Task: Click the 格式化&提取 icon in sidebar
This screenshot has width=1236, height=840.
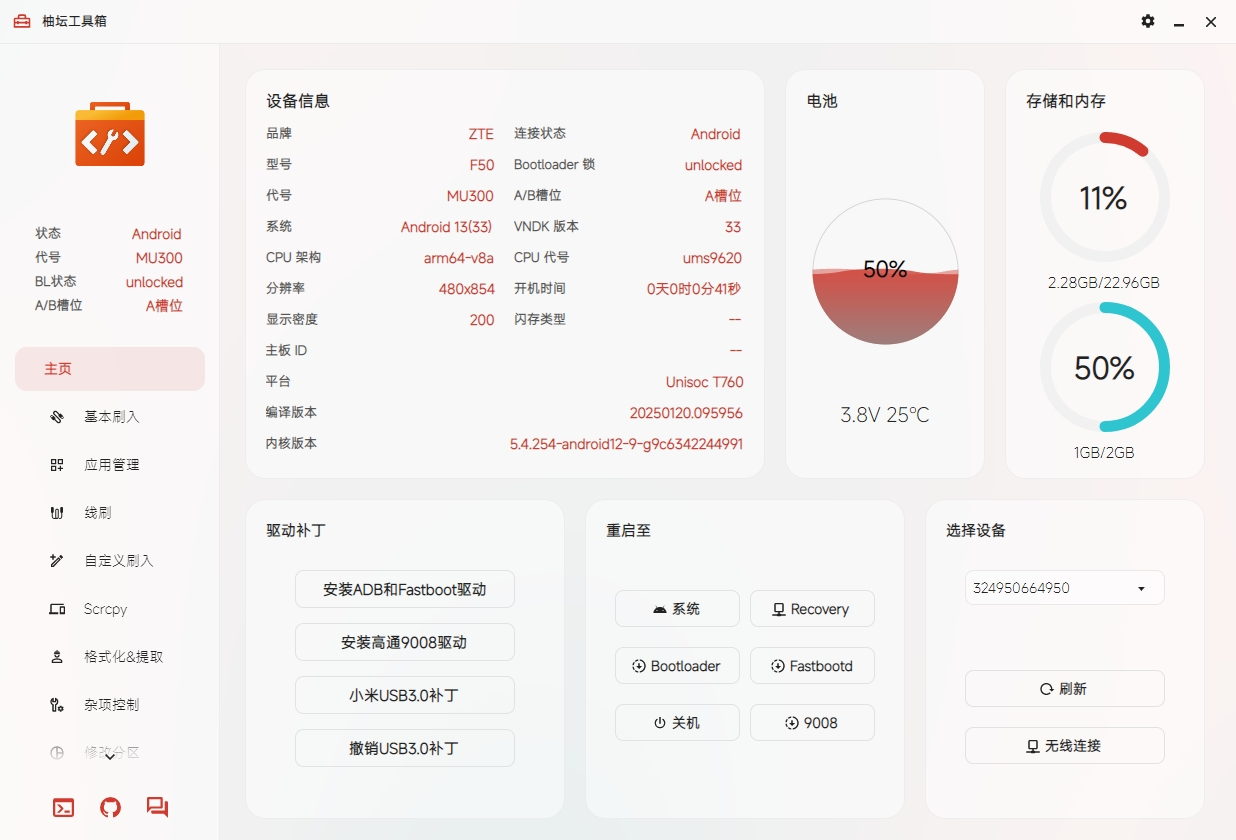Action: pos(57,657)
